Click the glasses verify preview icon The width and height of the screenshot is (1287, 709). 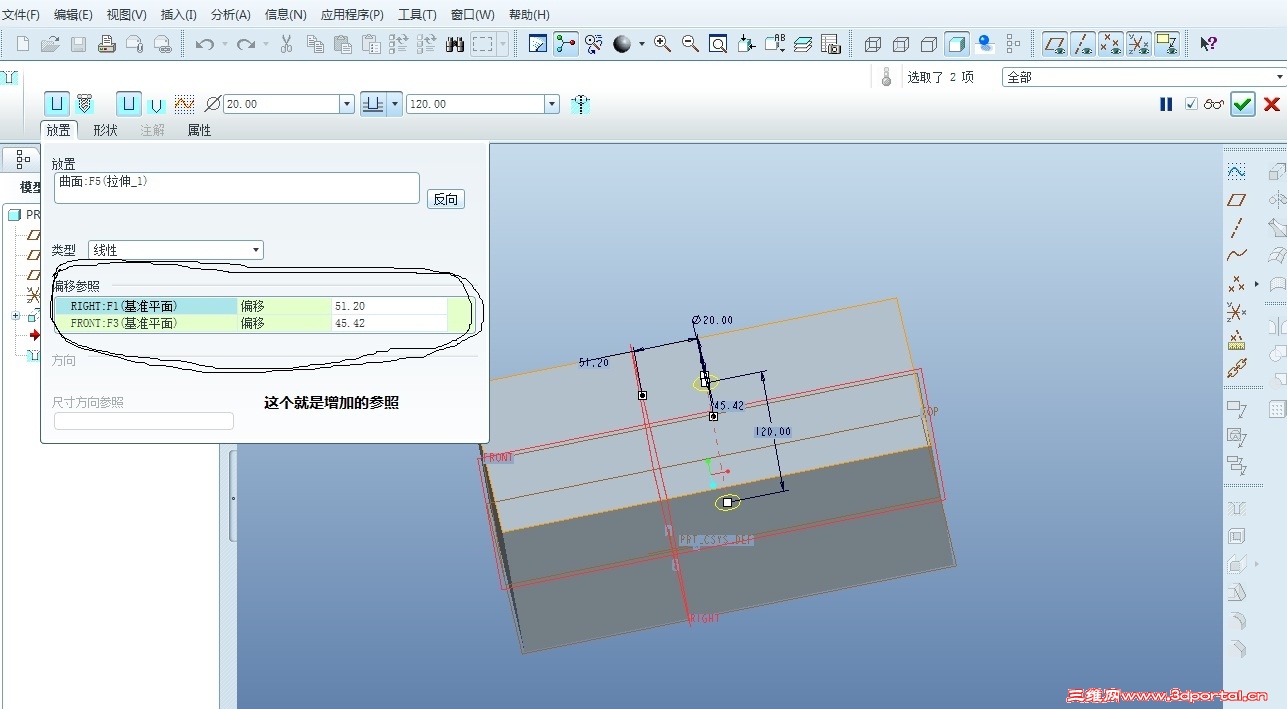coord(1214,104)
